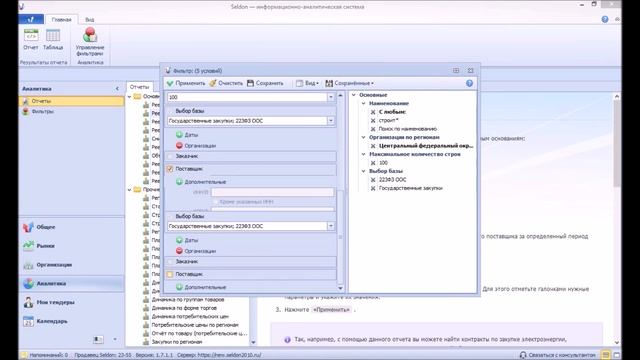Select the Отчеты document tab

click(140, 87)
